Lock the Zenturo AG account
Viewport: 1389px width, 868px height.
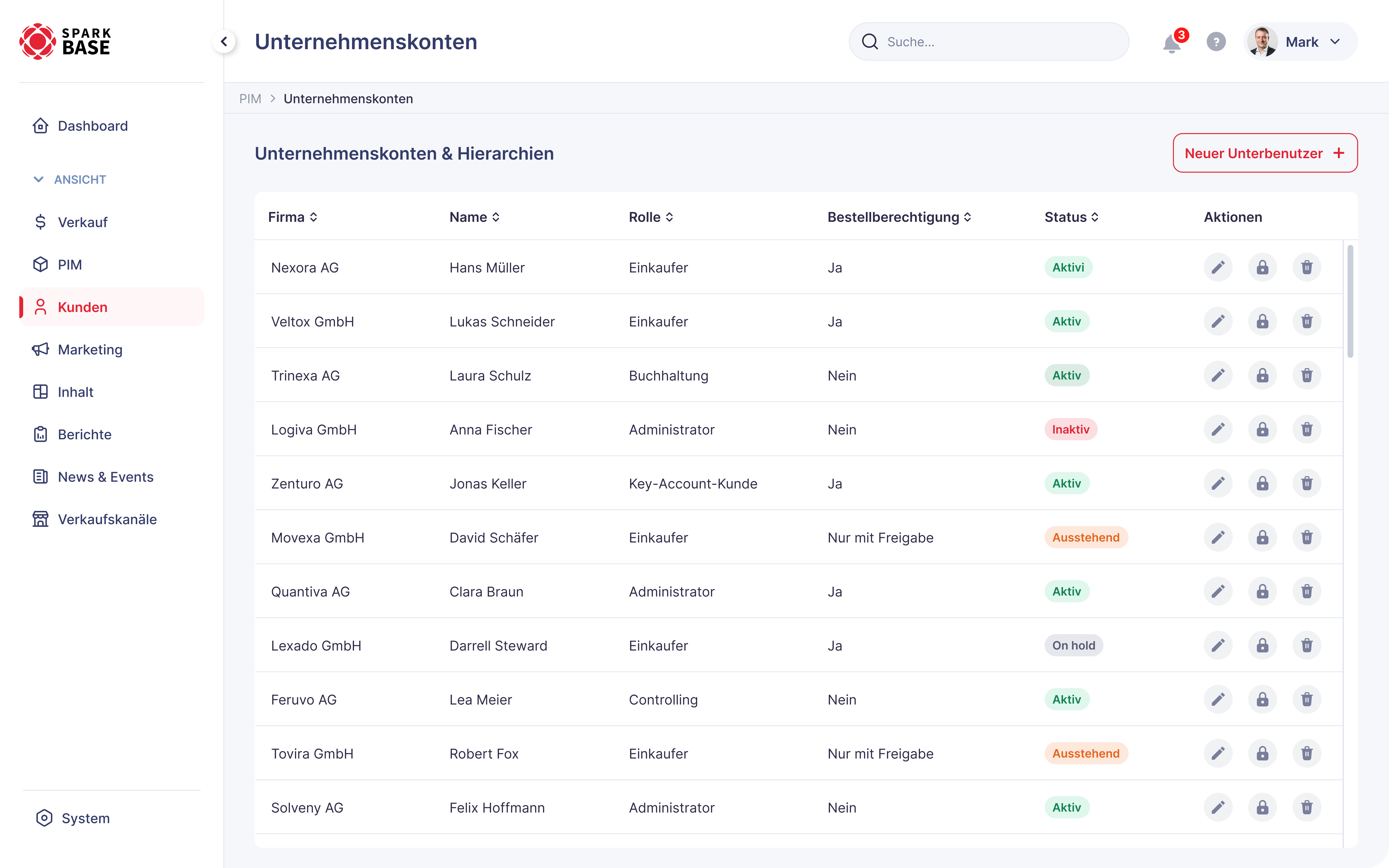pos(1262,483)
